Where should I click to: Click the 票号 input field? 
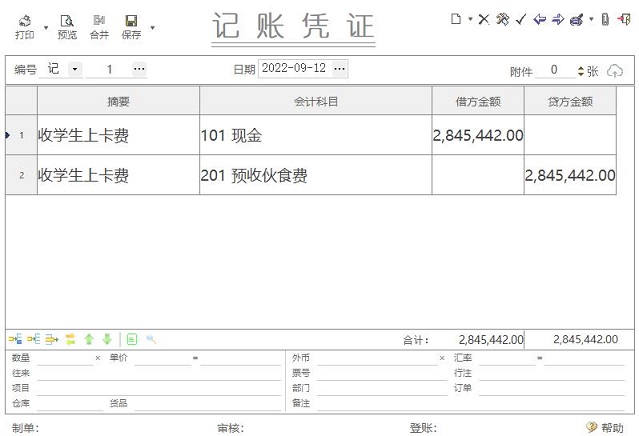coord(382,374)
